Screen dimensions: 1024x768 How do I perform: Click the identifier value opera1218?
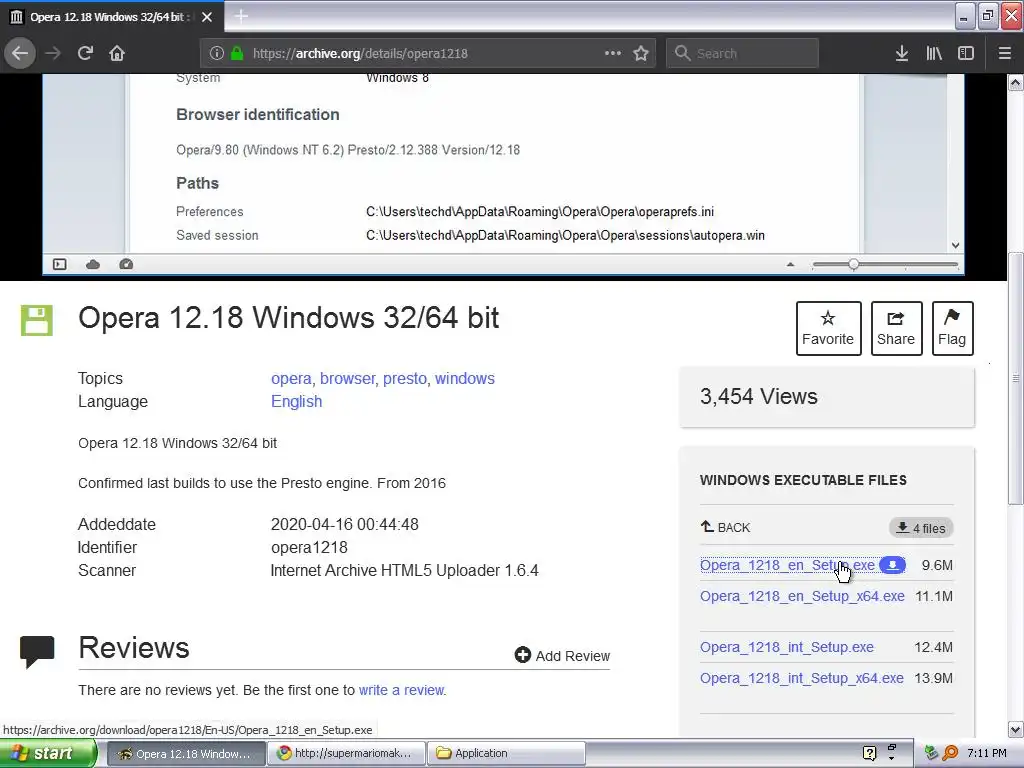(x=310, y=548)
